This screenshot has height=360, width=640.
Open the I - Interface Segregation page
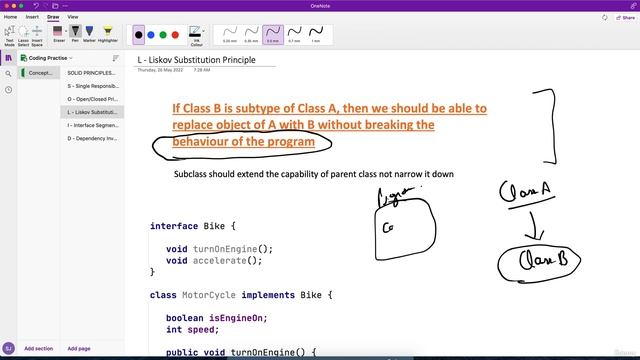pyautogui.click(x=92, y=125)
